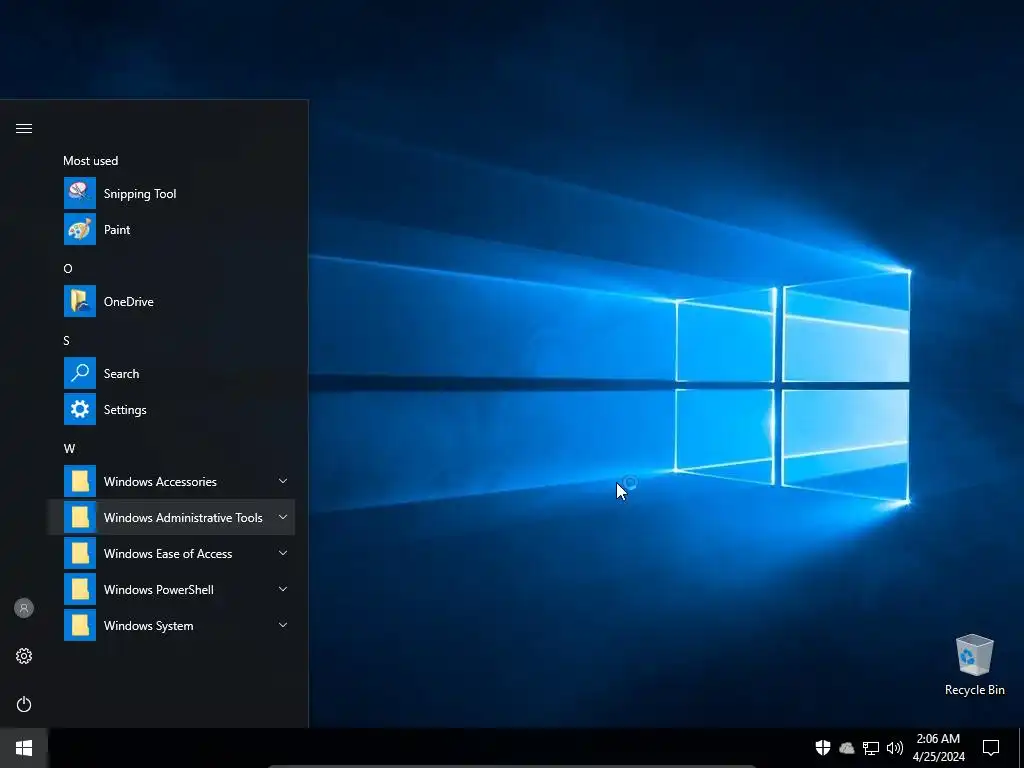The height and width of the screenshot is (768, 1024).
Task: Expand the Start menu hamburger button
Action: click(x=24, y=128)
